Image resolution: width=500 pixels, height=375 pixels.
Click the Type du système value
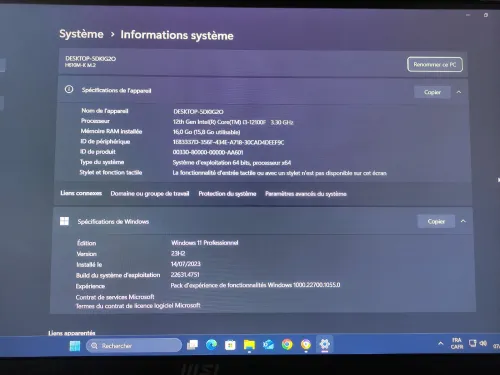click(232, 163)
